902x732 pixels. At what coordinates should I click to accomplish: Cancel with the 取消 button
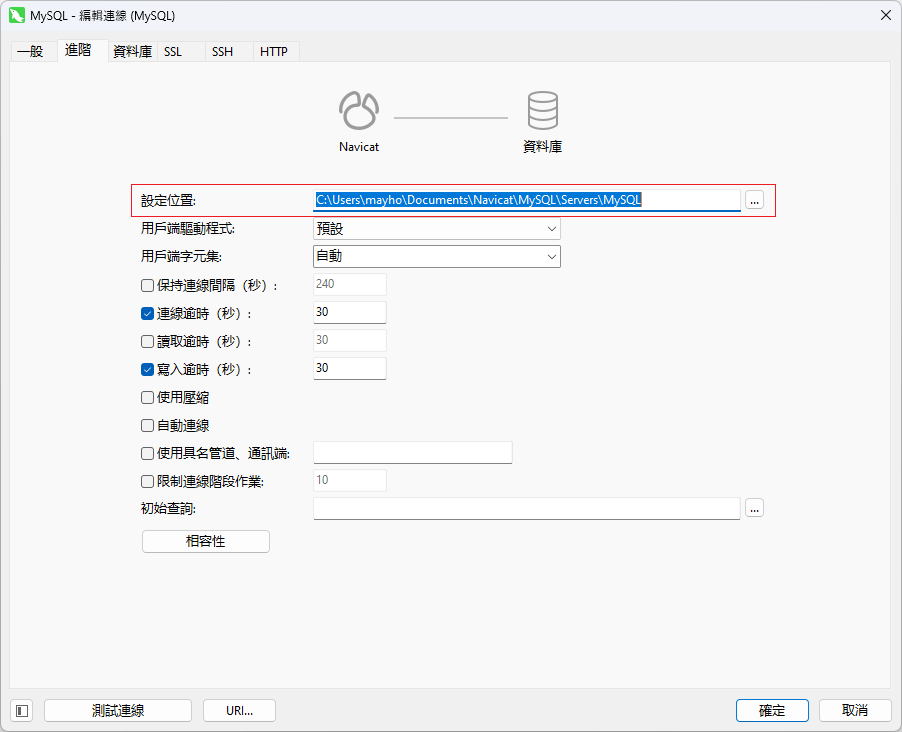[855, 711]
